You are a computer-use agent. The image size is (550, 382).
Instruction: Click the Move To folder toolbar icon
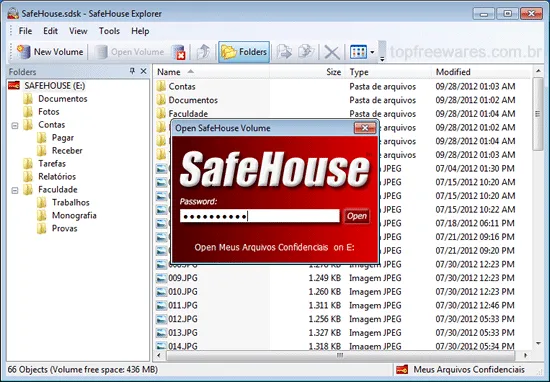tap(306, 52)
